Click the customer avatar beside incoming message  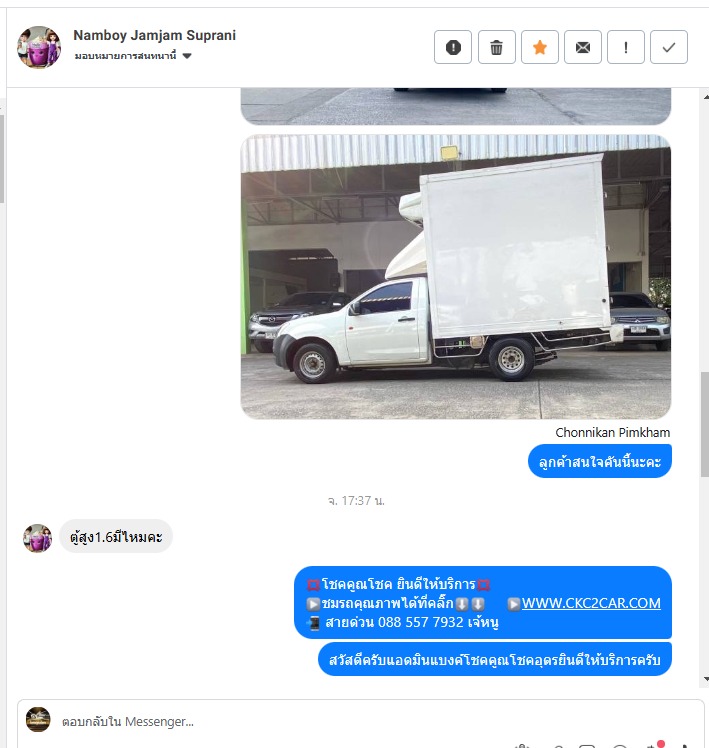point(38,538)
